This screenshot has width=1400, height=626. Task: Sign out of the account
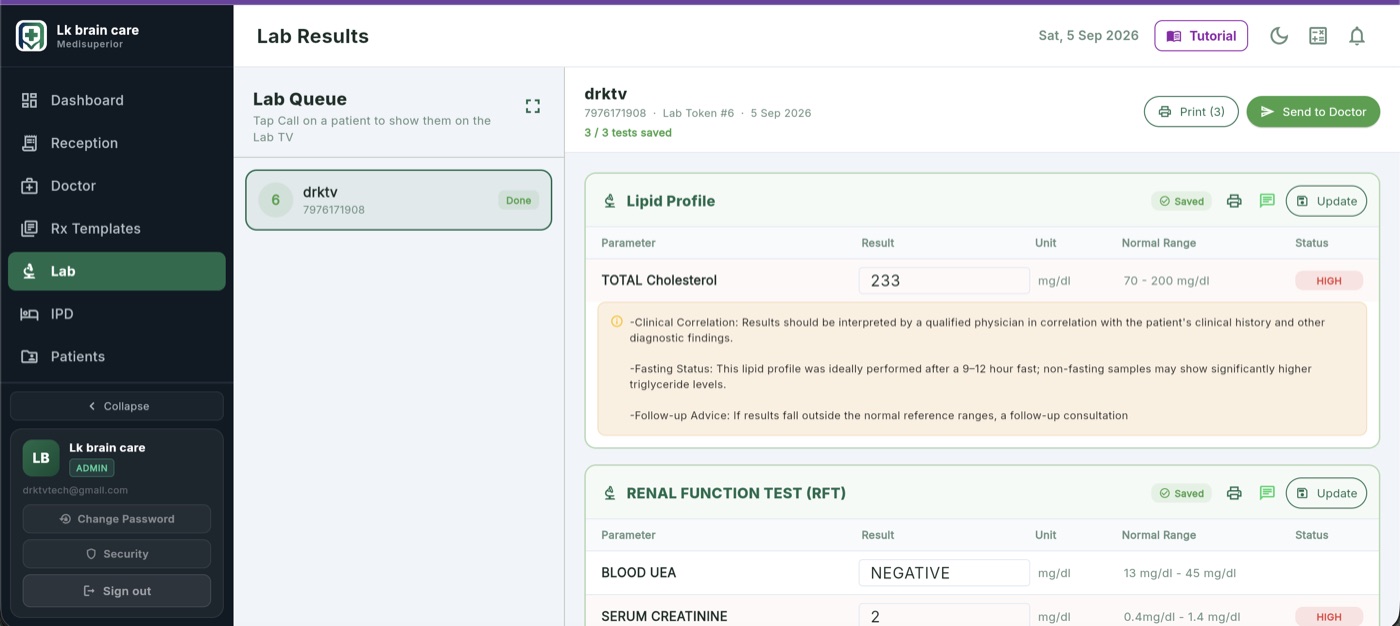click(117, 591)
